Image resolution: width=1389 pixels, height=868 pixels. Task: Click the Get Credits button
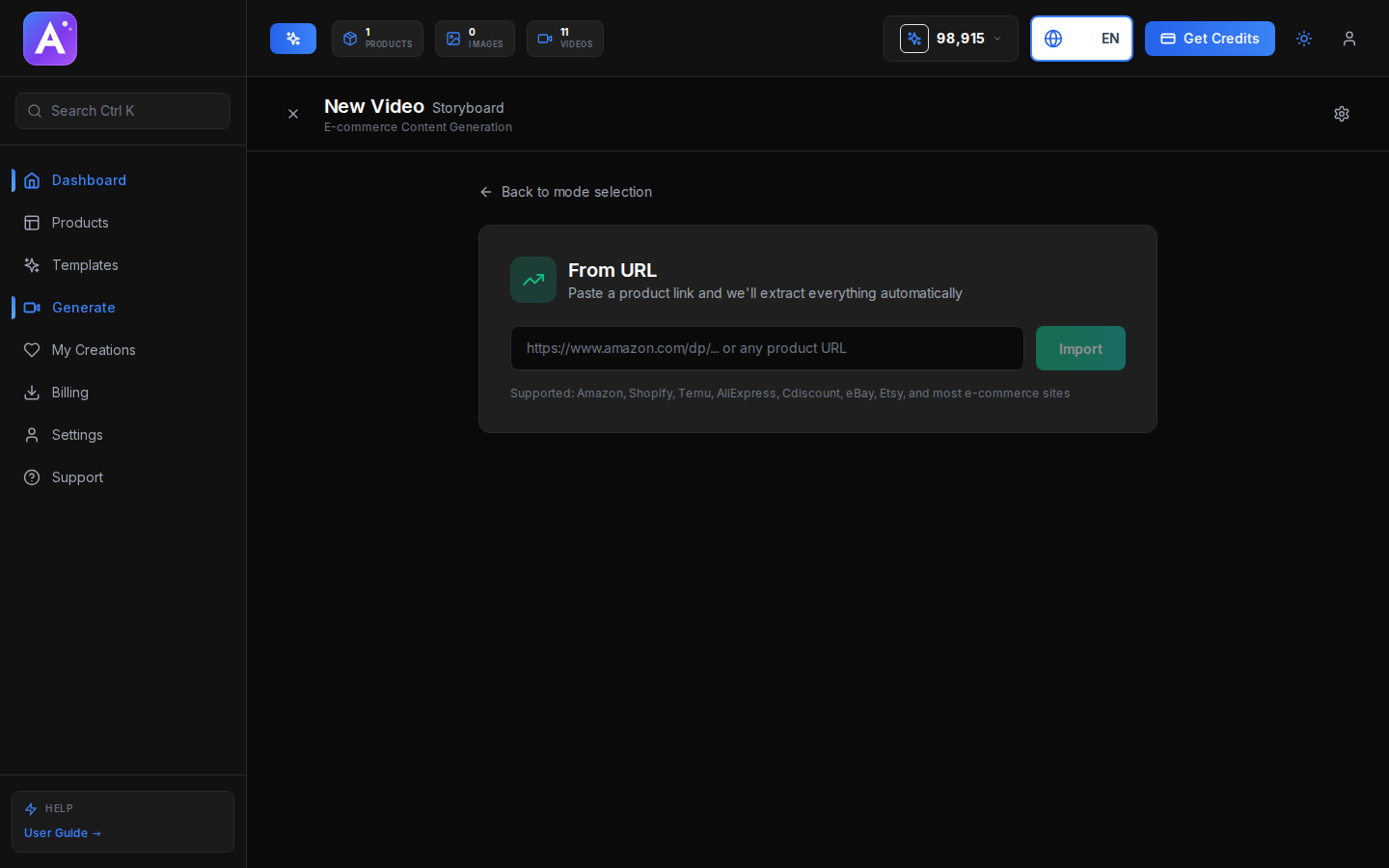coord(1210,39)
